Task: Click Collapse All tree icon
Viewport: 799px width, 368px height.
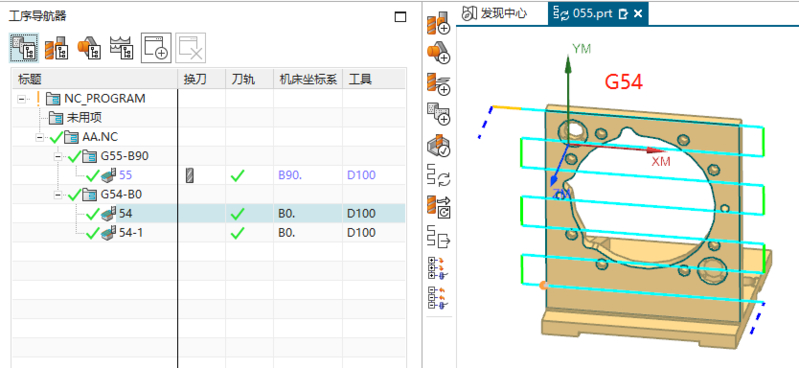Action: click(x=439, y=298)
